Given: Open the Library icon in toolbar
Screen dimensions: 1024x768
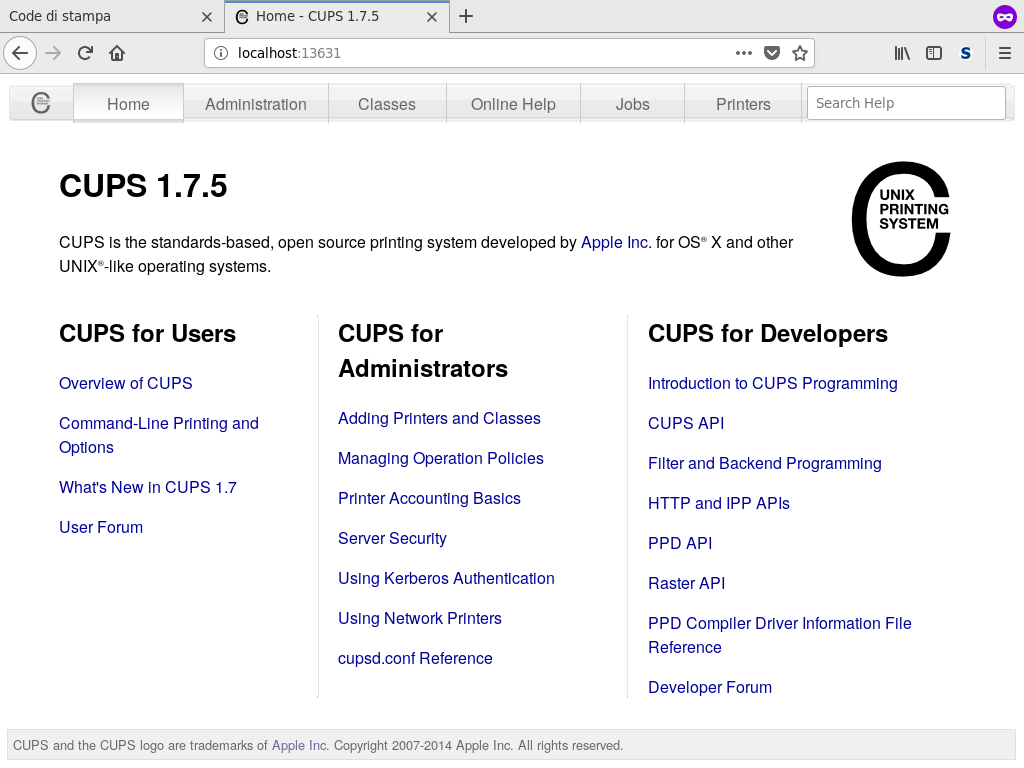Looking at the screenshot, I should pyautogui.click(x=902, y=53).
